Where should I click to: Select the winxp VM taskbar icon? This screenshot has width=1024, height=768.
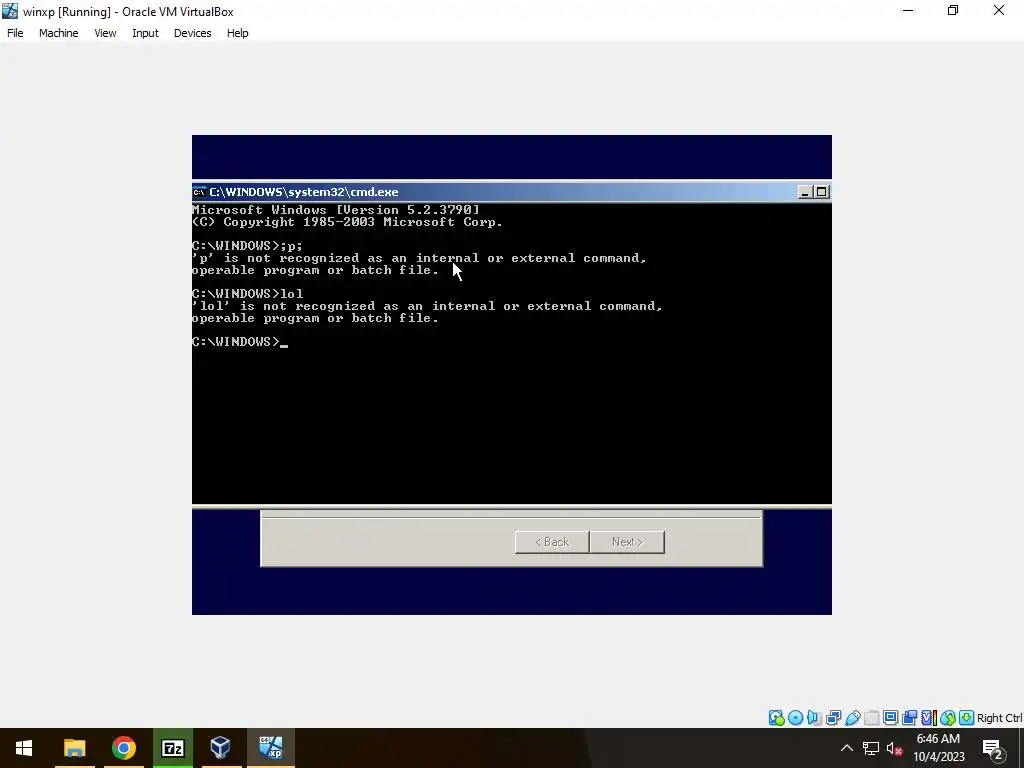coord(270,748)
